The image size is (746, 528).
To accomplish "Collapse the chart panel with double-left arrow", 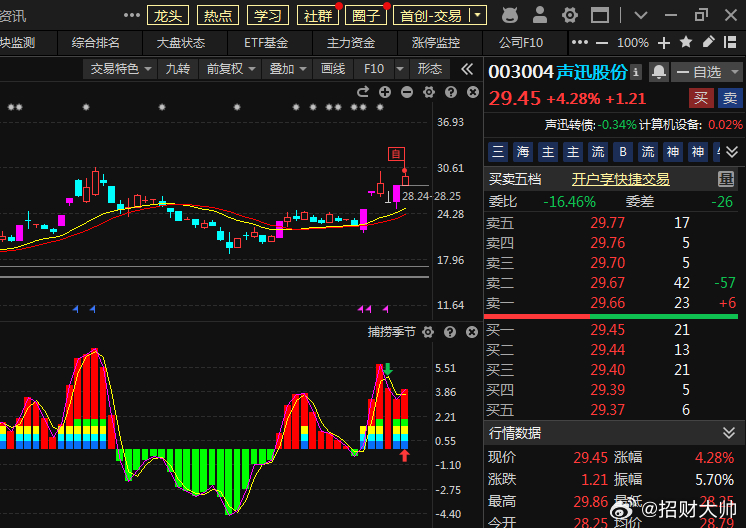I will (467, 69).
